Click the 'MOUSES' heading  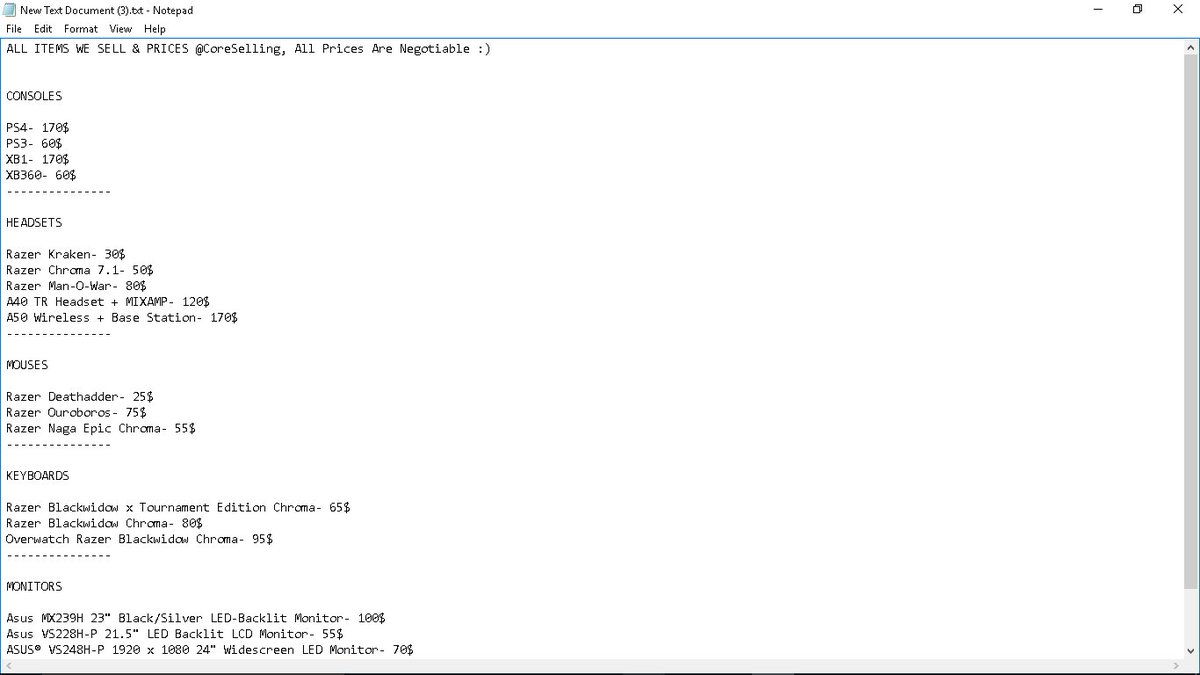[27, 365]
